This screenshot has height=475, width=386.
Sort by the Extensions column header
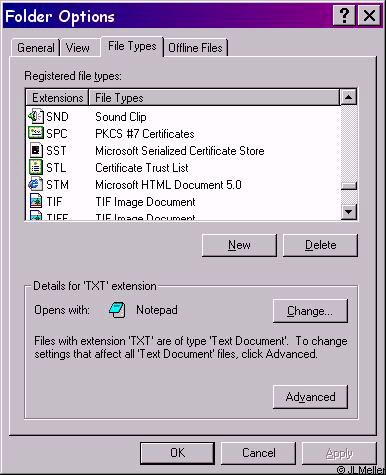tap(57, 98)
